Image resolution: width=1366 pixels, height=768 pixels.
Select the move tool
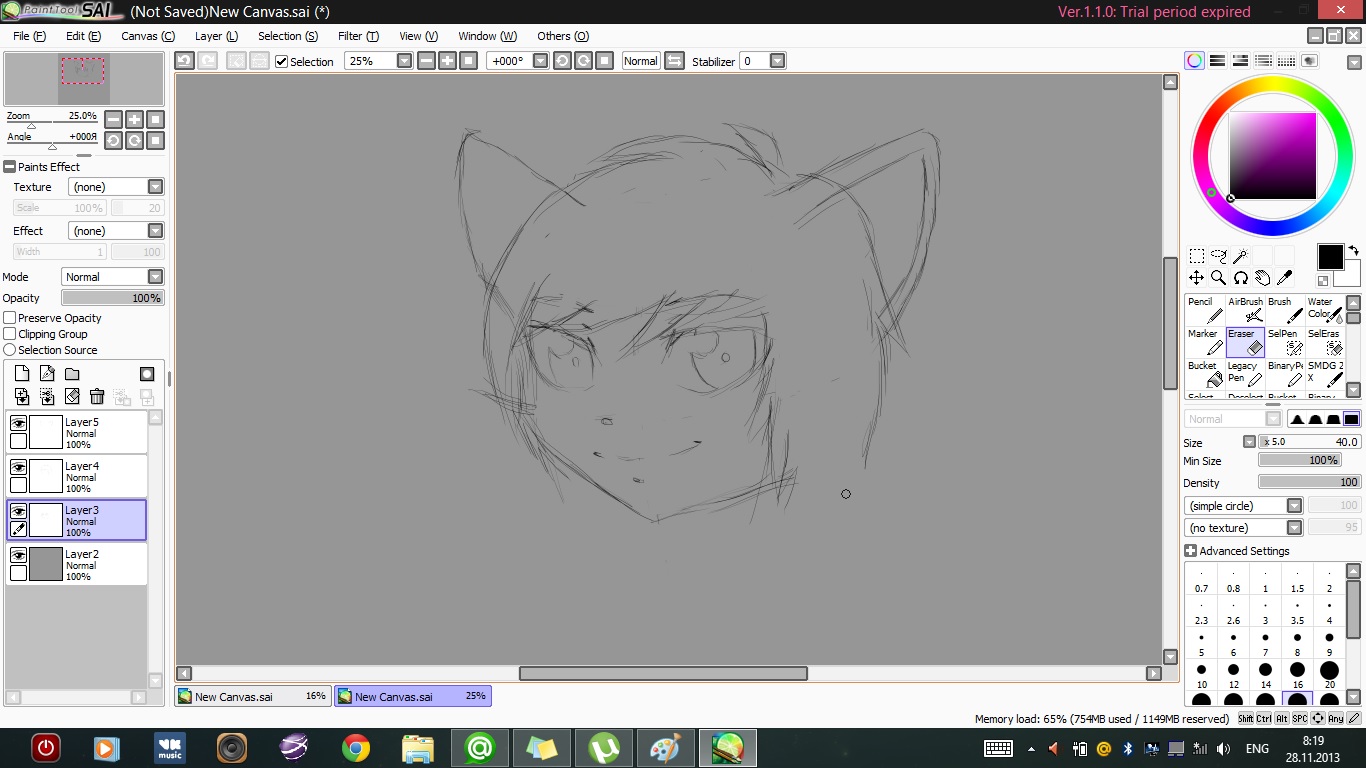(1196, 278)
